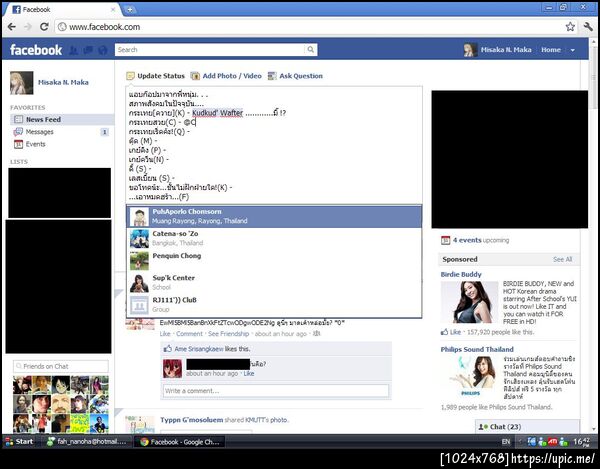Choose RJ111')) CluB group suggestion
The height and width of the screenshot is (469, 600).
274,305
